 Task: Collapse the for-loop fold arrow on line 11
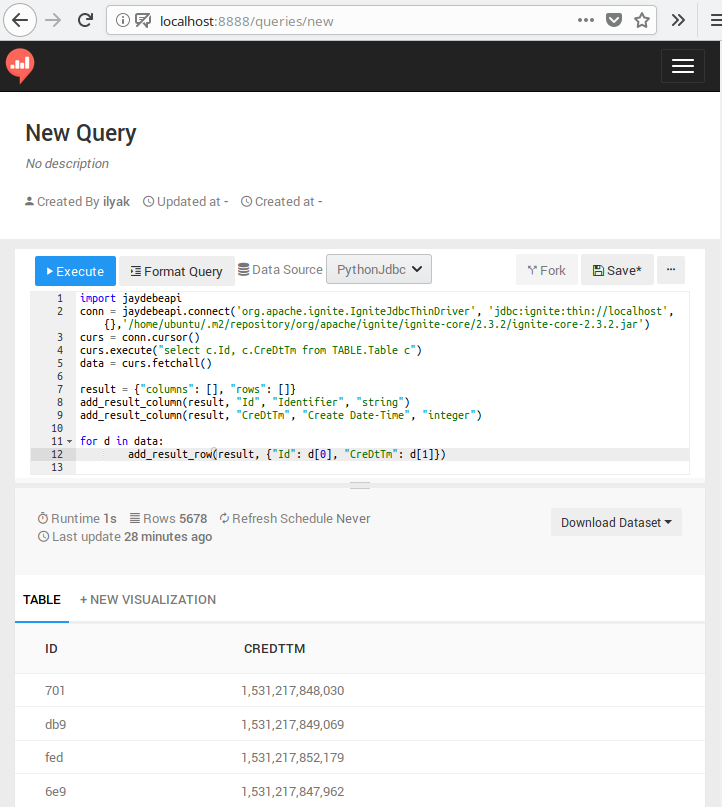click(69, 442)
